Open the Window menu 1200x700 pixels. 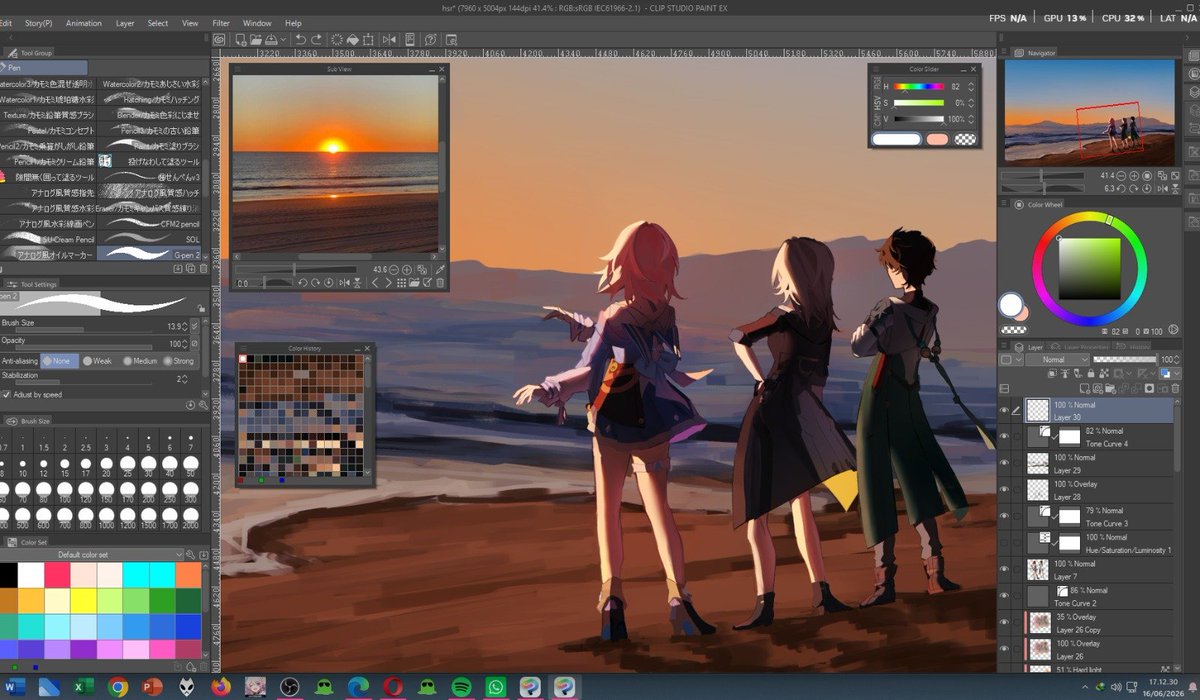point(257,23)
